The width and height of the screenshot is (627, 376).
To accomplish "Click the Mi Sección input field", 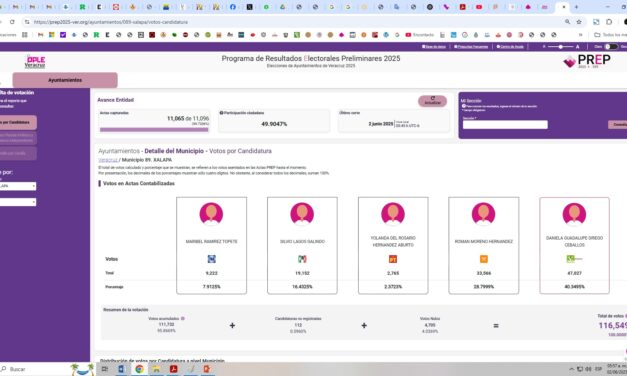I will tap(505, 125).
